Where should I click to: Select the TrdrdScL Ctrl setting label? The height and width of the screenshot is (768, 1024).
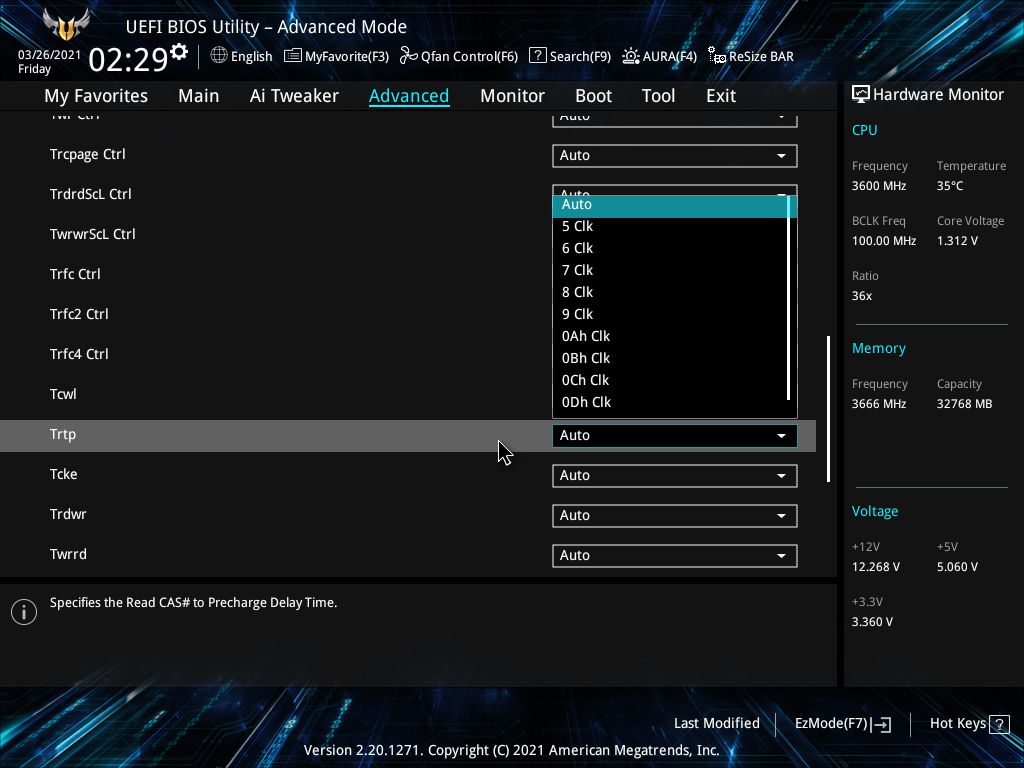(91, 195)
